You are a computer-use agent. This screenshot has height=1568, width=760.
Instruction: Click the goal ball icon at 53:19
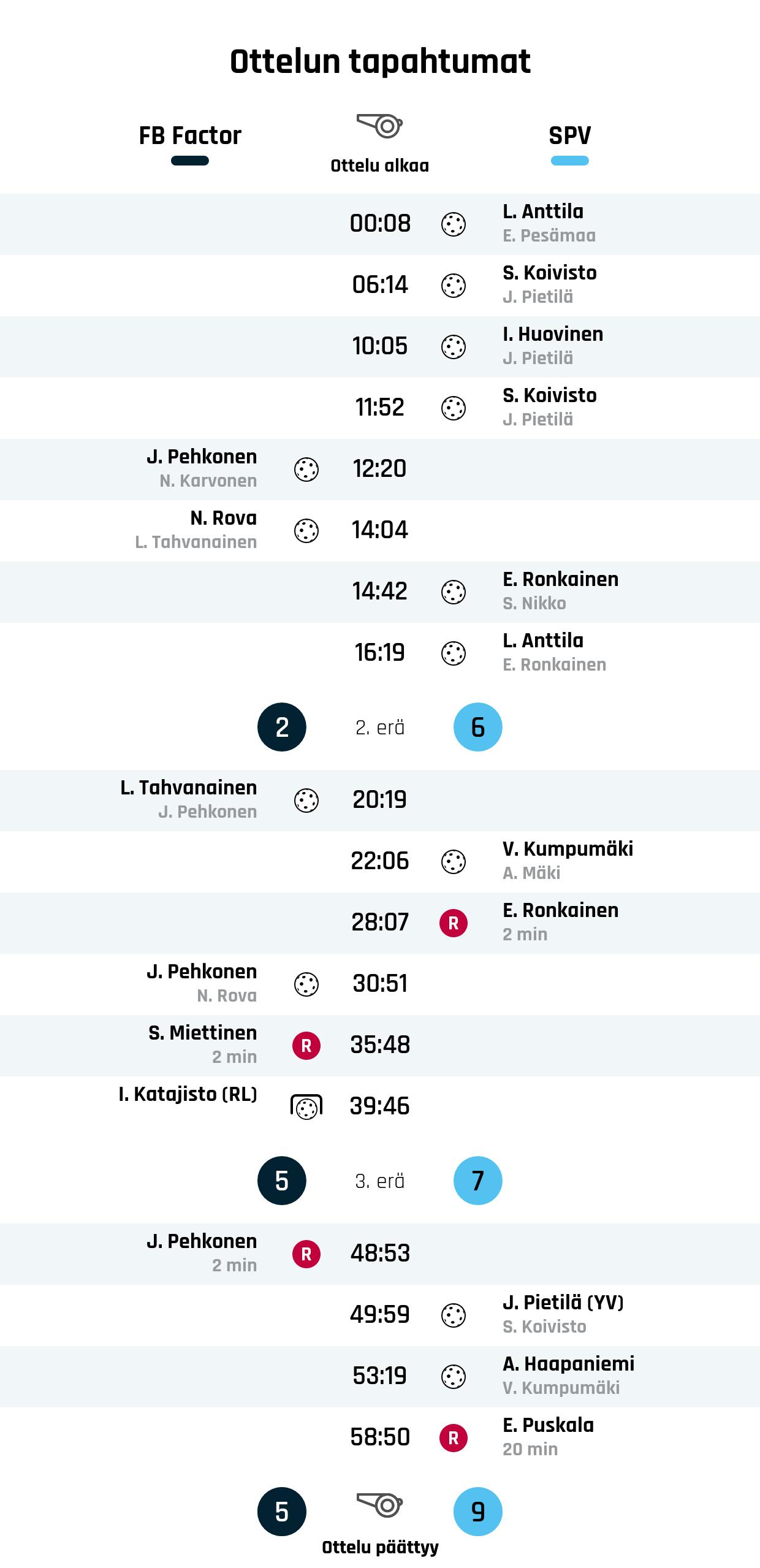[454, 1377]
